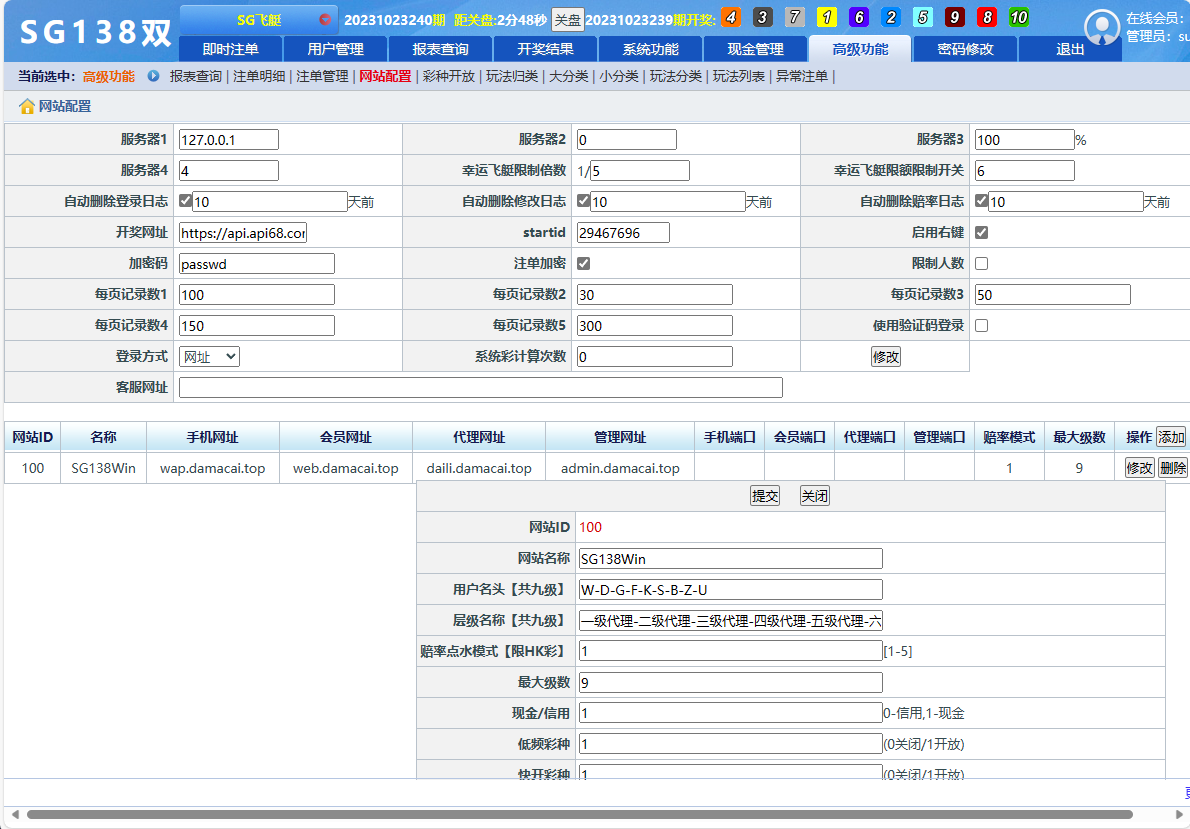
Task: Click dark lottery ball number 3
Action: click(x=763, y=17)
